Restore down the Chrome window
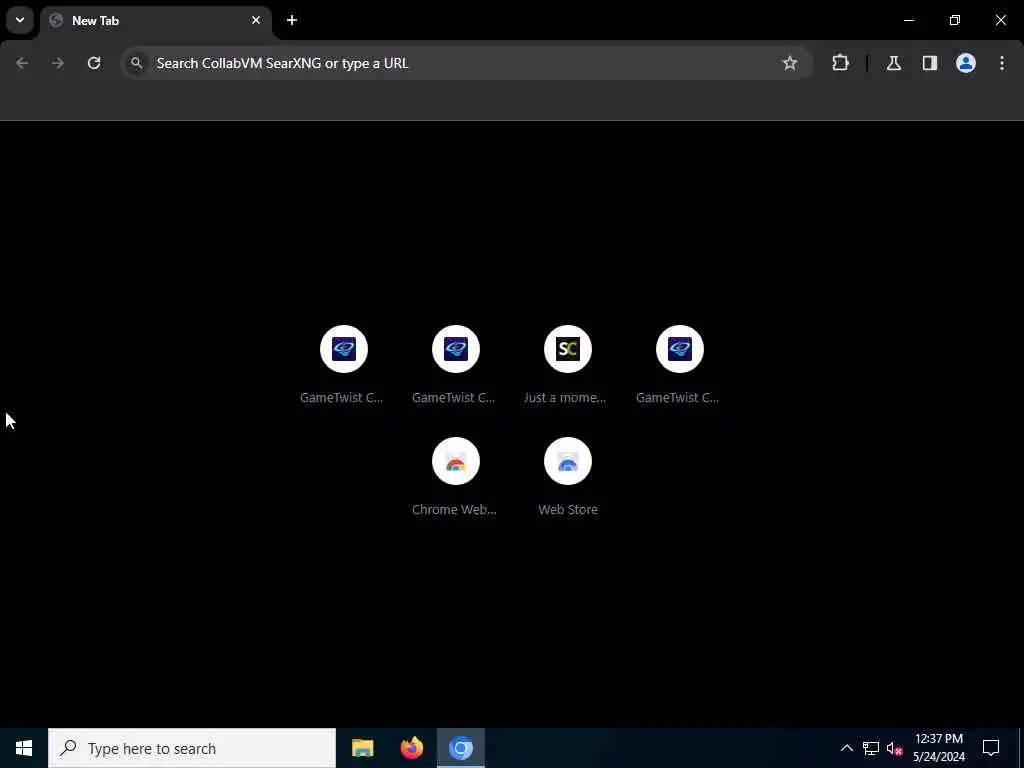This screenshot has height=768, width=1024. pyautogui.click(x=955, y=20)
